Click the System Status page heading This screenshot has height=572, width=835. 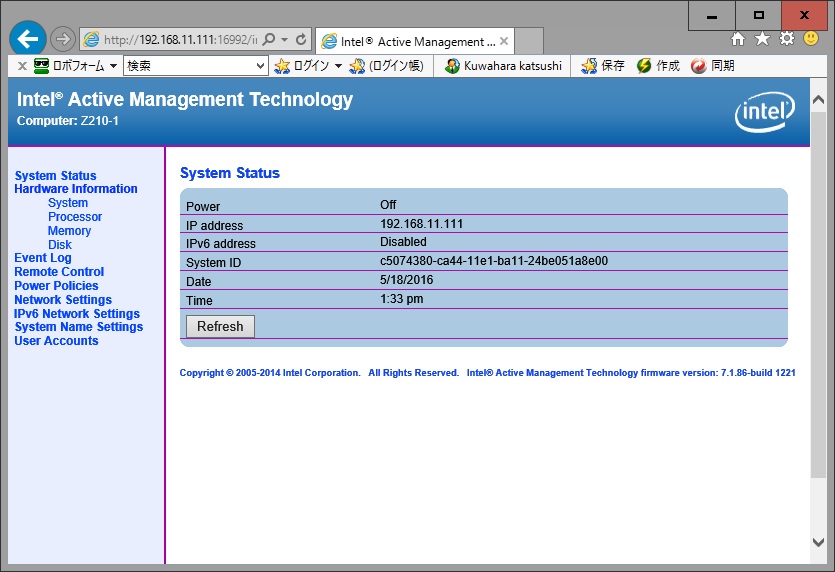tap(230, 173)
